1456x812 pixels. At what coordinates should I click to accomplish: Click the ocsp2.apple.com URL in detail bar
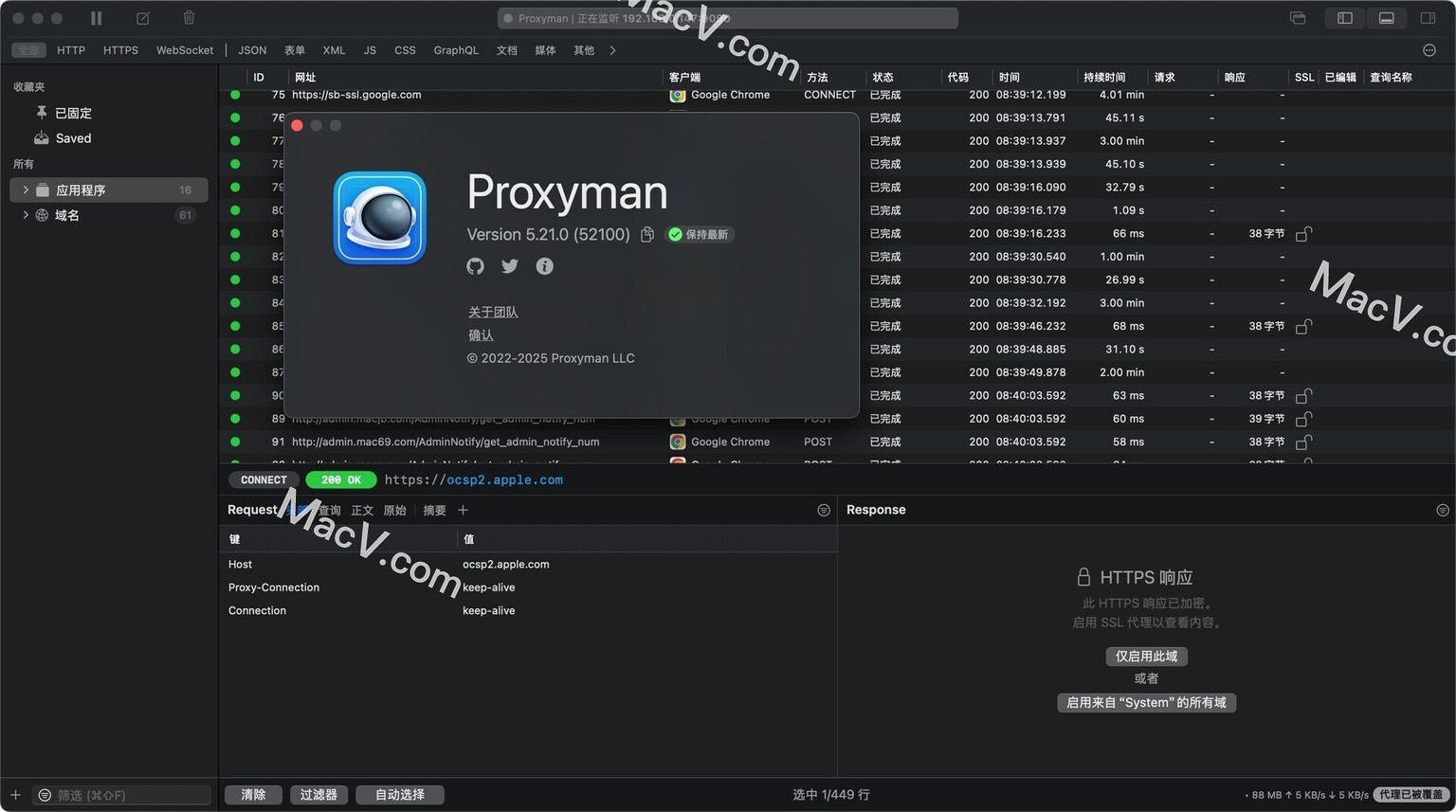(x=504, y=480)
